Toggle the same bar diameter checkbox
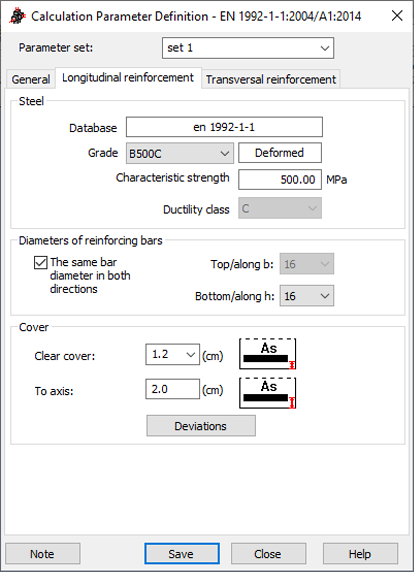 [x=40, y=262]
